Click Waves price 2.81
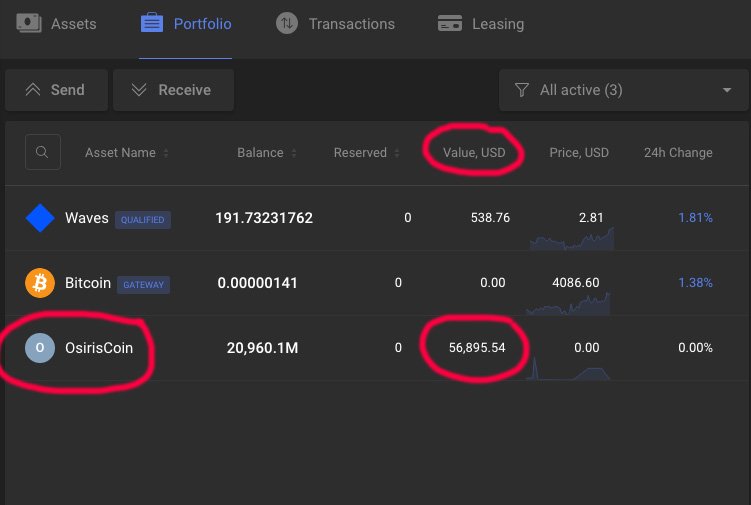 591,218
